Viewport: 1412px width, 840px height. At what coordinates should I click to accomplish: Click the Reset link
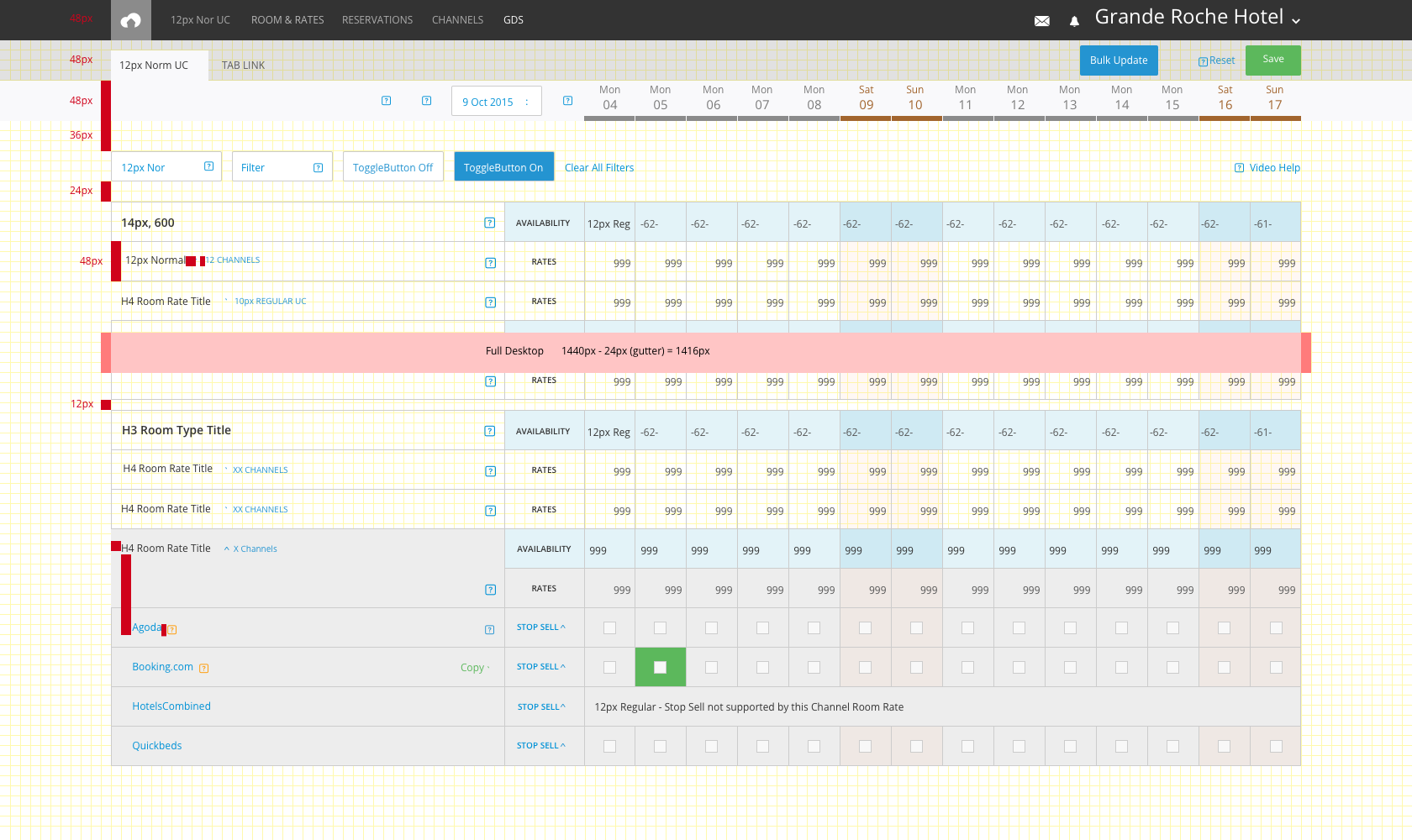point(1217,60)
